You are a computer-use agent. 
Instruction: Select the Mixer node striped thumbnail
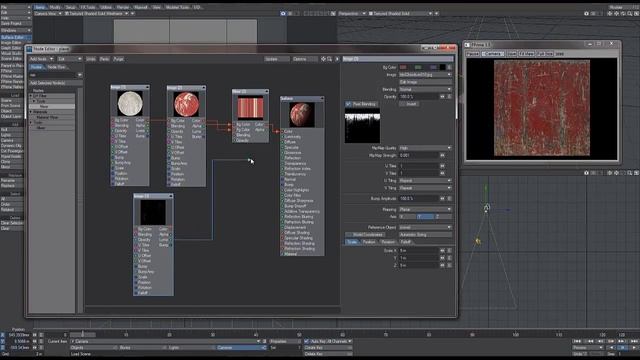[251, 107]
